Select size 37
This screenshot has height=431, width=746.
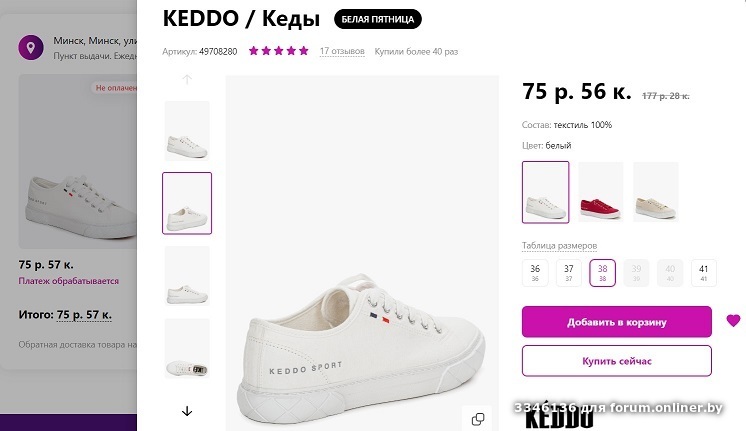tap(569, 273)
